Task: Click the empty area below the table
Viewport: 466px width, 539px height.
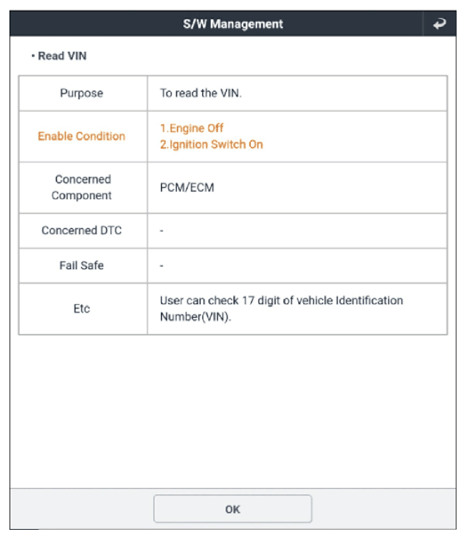Action: pos(233,411)
